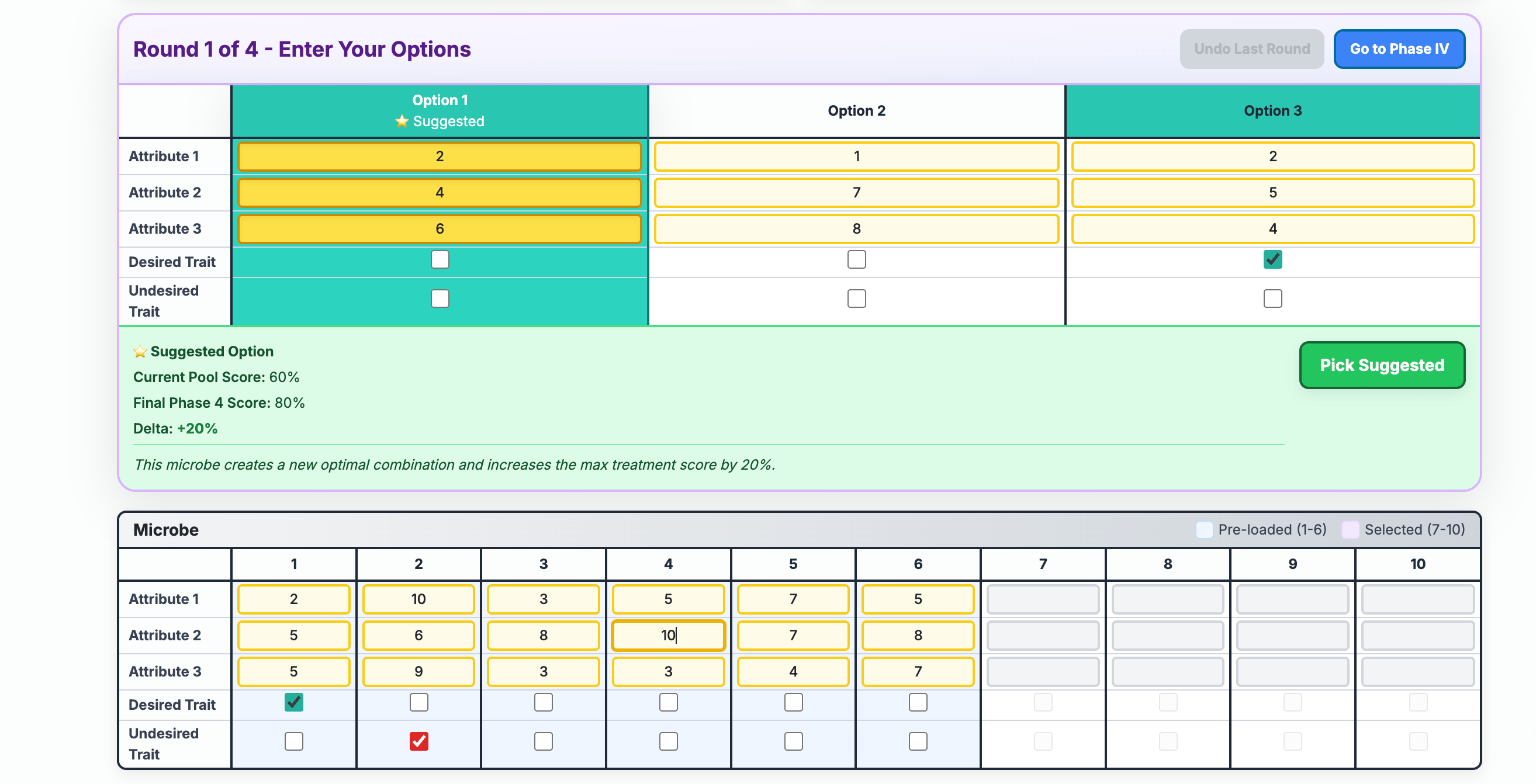1536x784 pixels.
Task: Enable Desired Trait for Microbe 5
Action: (793, 703)
